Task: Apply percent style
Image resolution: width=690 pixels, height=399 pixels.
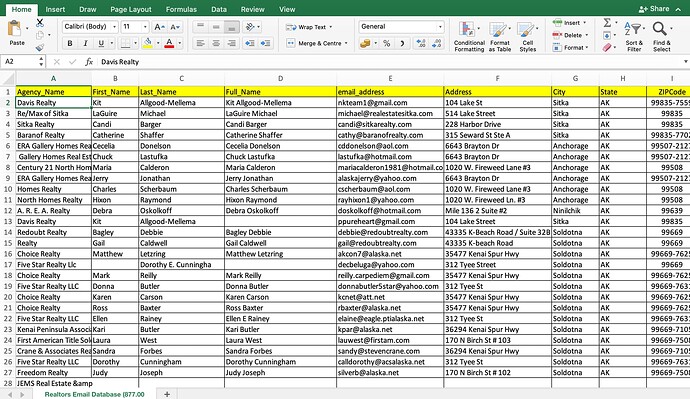Action: click(x=386, y=43)
